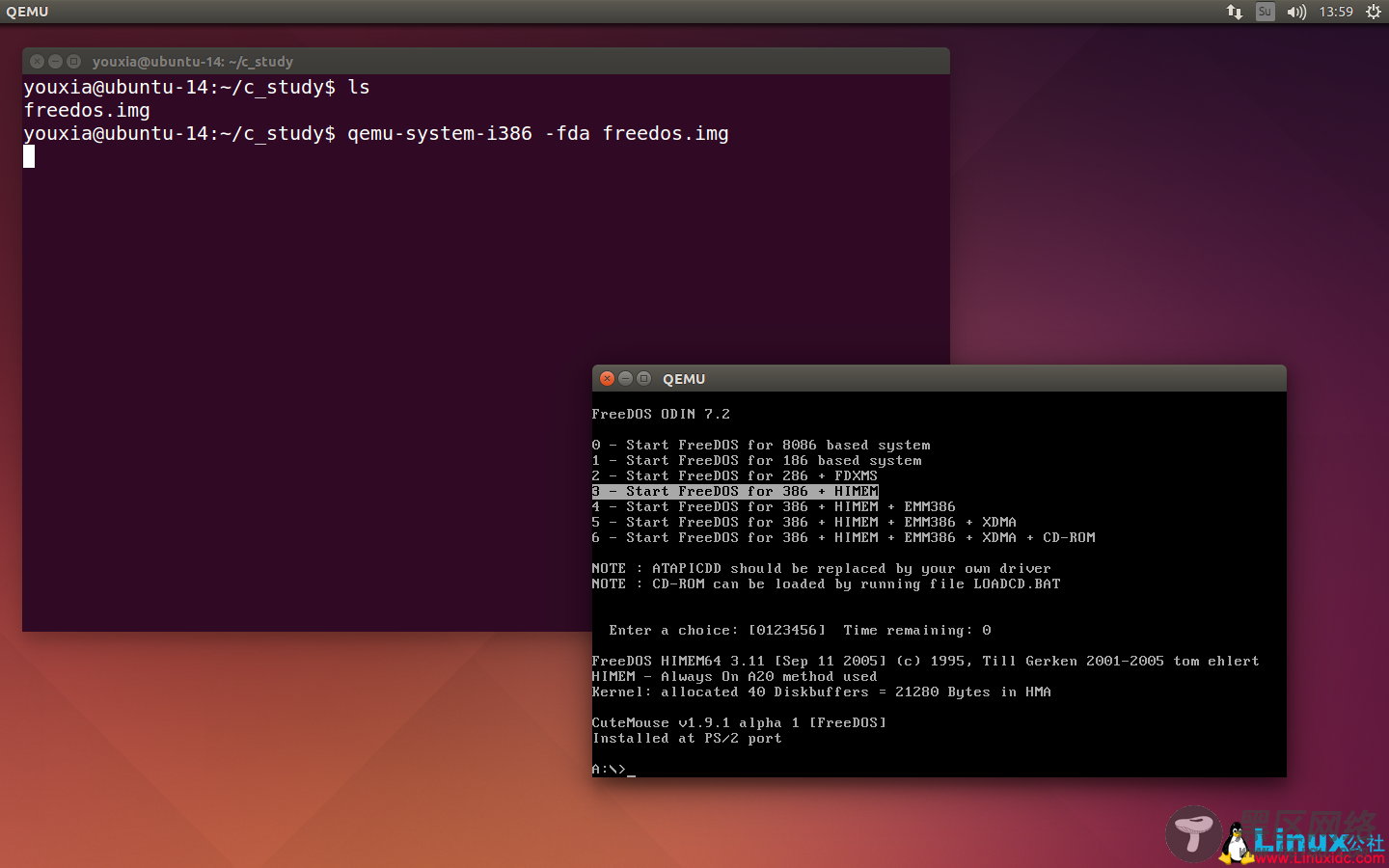This screenshot has width=1389, height=868.
Task: Minimize the QEMU window
Action: pos(625,378)
